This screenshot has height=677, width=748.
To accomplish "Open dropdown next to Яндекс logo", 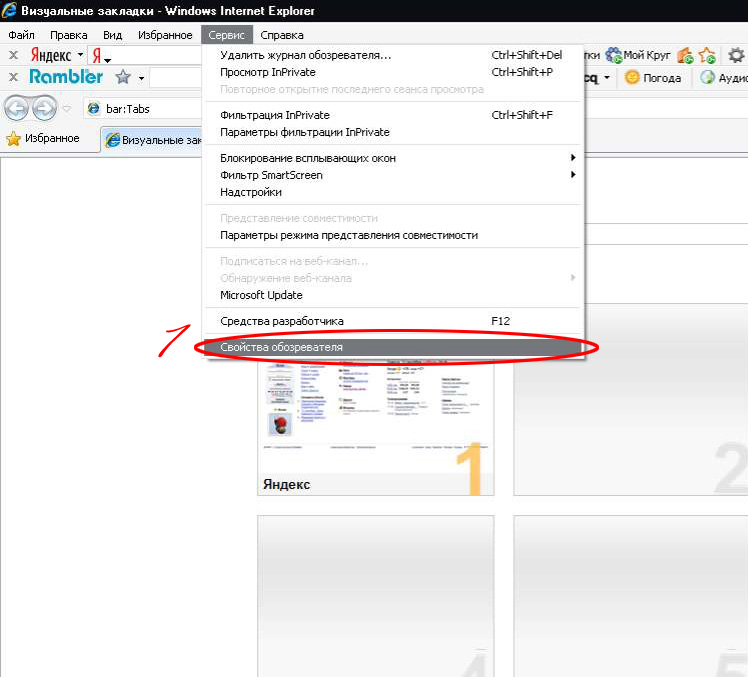I will click(x=80, y=55).
